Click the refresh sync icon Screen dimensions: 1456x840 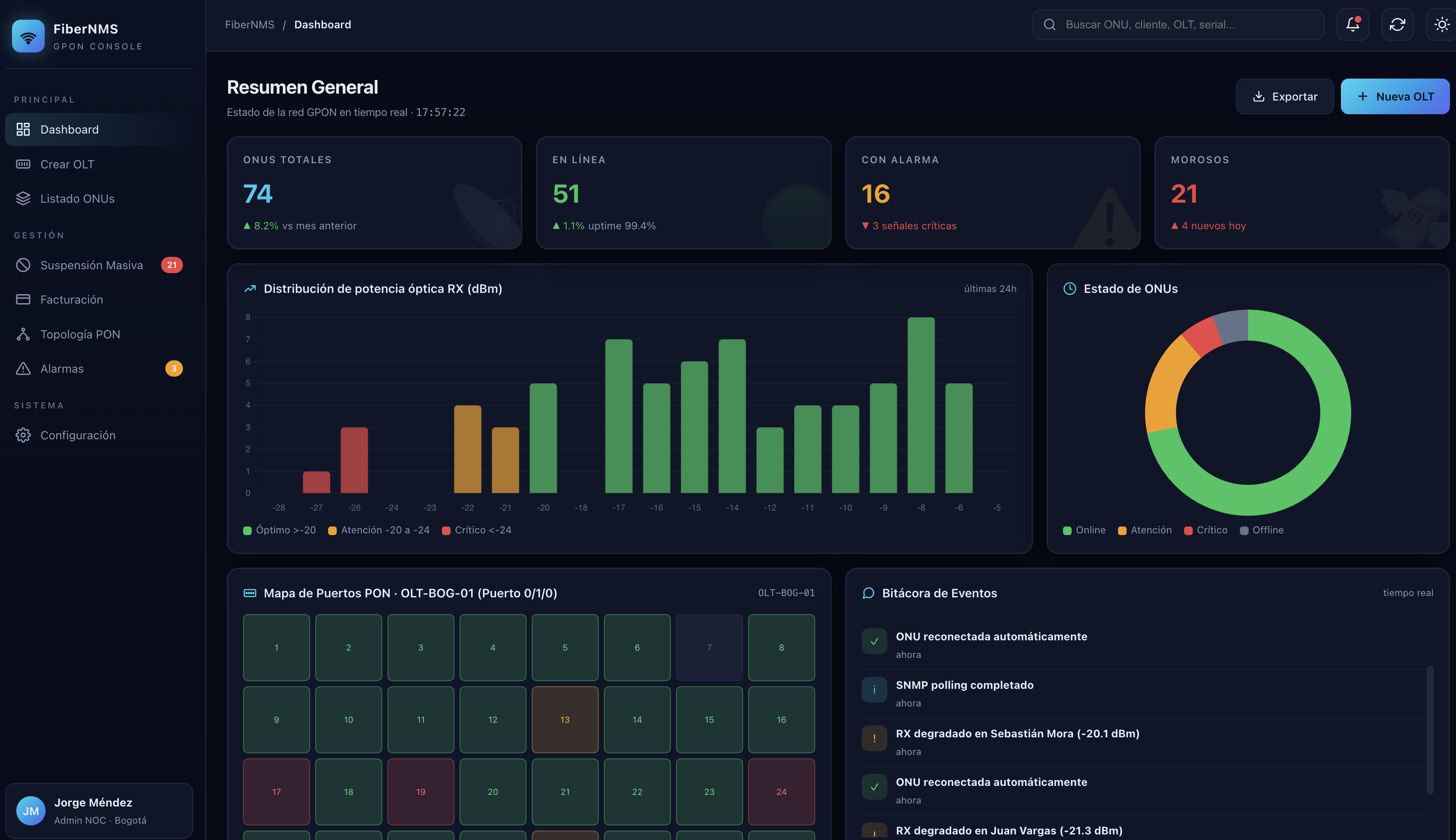tap(1397, 24)
